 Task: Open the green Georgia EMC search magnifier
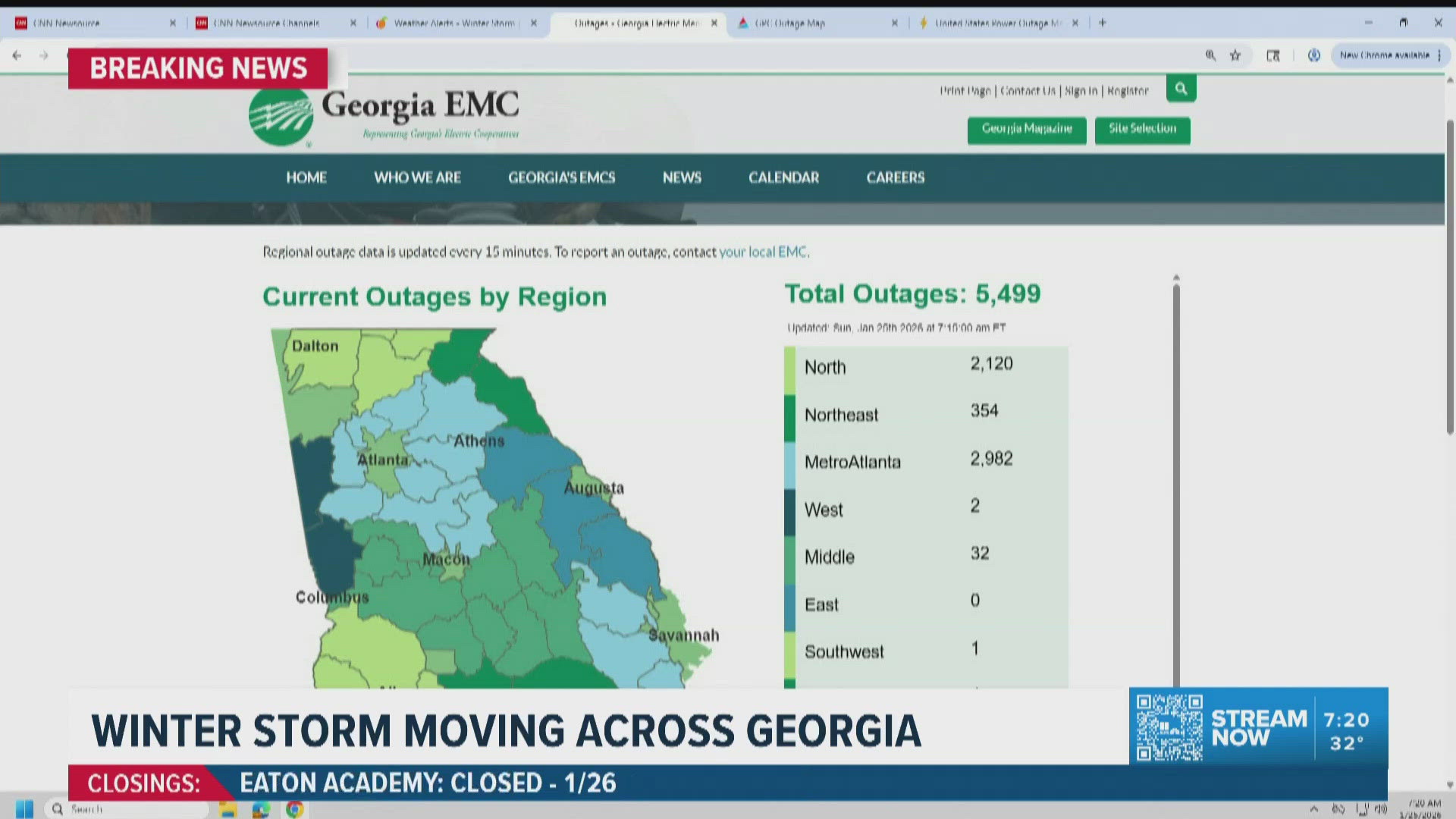(1180, 88)
